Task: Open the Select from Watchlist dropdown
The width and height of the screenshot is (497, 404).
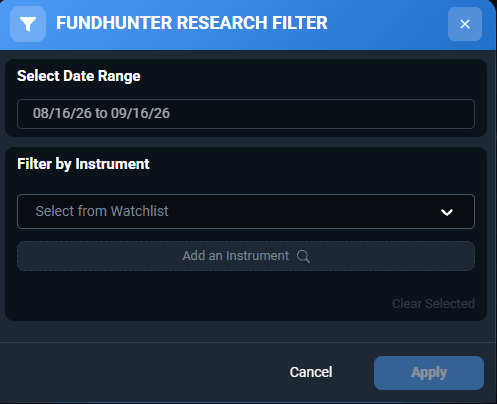Action: point(246,211)
